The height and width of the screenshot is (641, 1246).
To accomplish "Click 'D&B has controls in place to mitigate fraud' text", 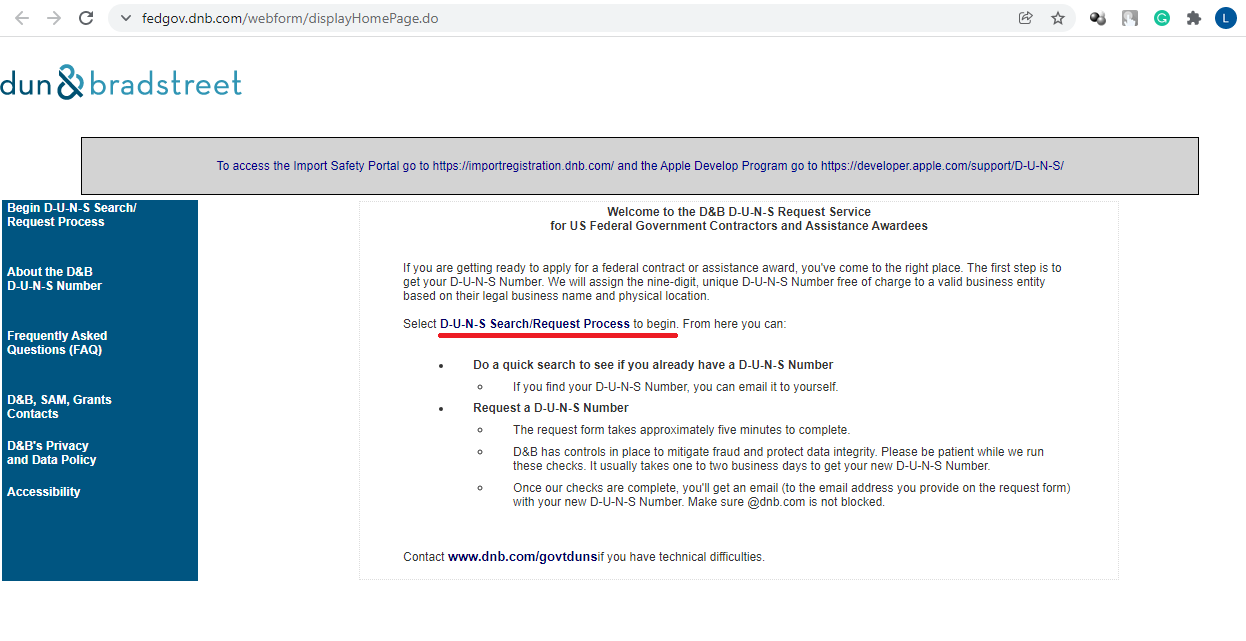I will [x=778, y=459].
